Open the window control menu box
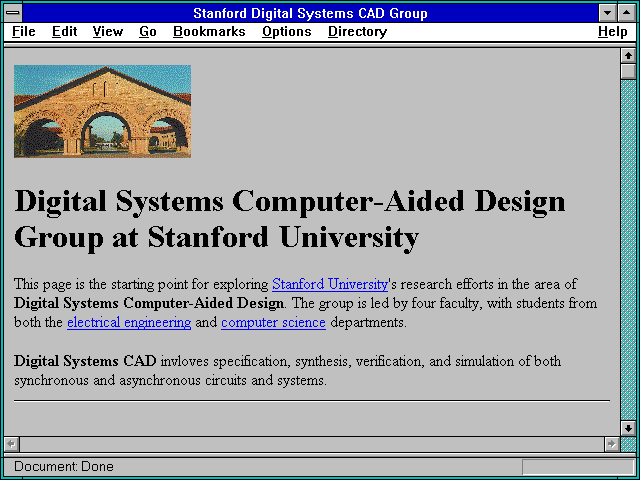 [x=13, y=13]
